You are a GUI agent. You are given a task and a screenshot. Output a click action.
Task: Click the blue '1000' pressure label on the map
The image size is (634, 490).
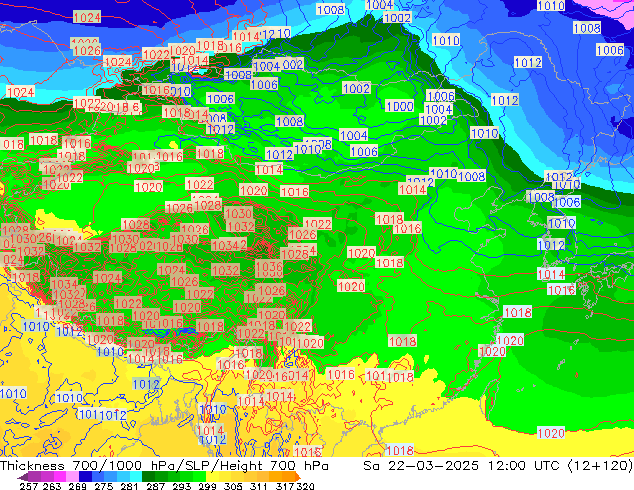coord(400,106)
